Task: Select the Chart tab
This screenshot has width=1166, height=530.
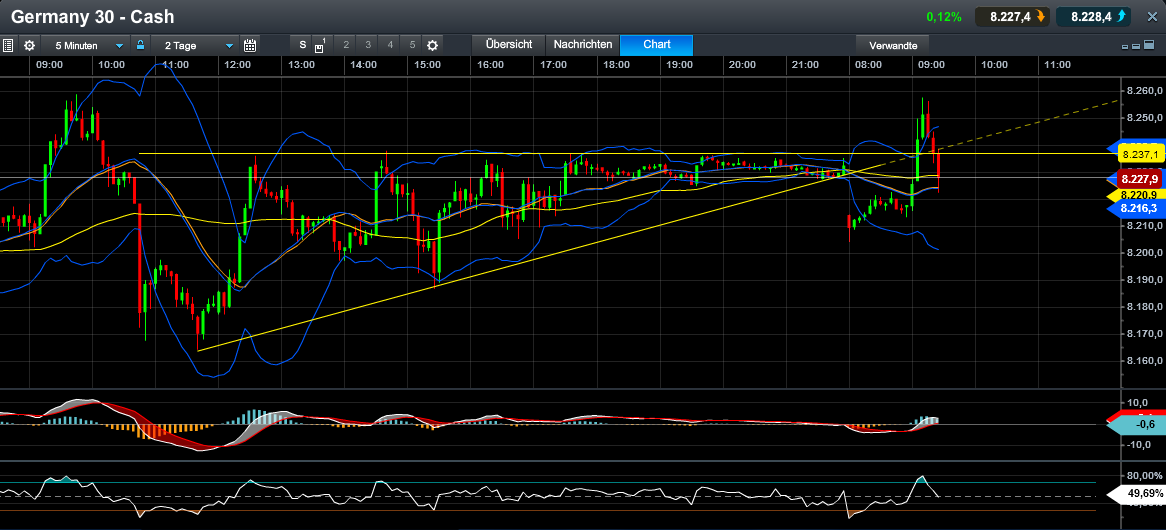Action: click(x=657, y=45)
